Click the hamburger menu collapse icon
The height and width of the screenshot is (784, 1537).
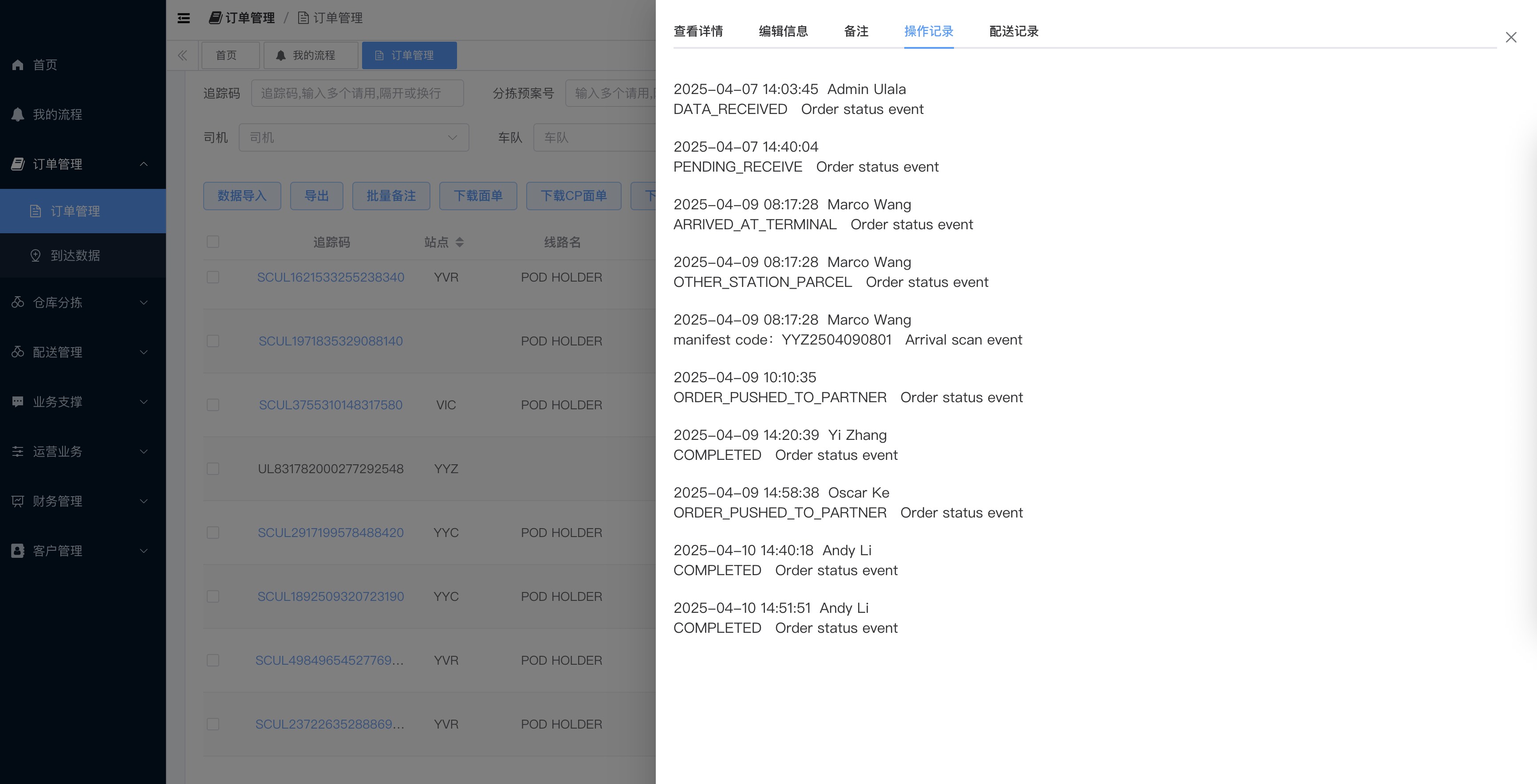click(184, 18)
